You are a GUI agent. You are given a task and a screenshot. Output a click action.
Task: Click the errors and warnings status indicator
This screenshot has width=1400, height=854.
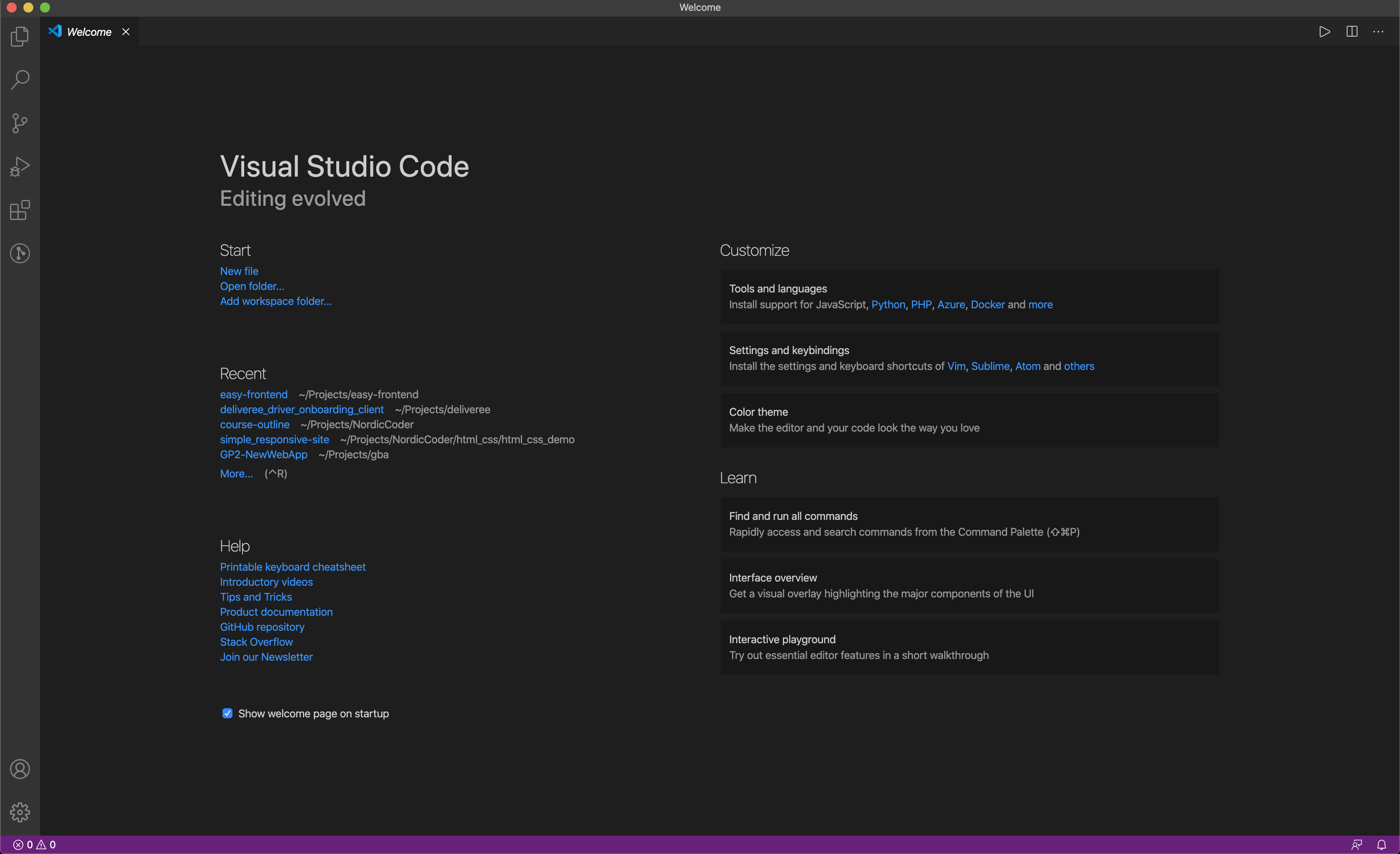pos(34,844)
